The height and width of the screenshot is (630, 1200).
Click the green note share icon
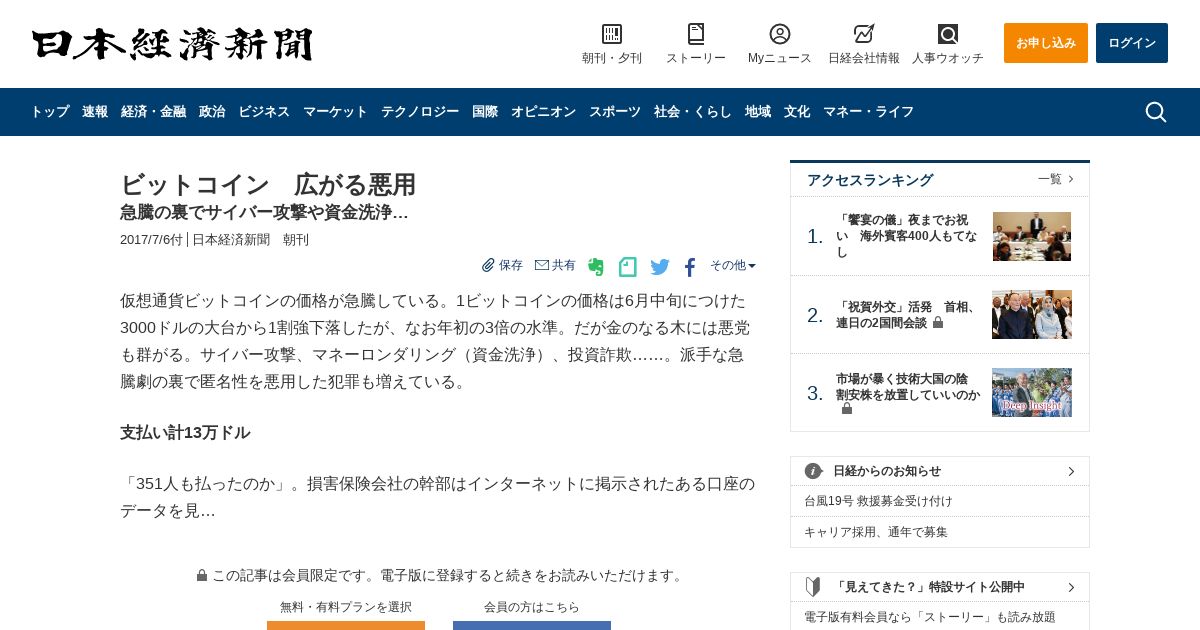coord(627,267)
